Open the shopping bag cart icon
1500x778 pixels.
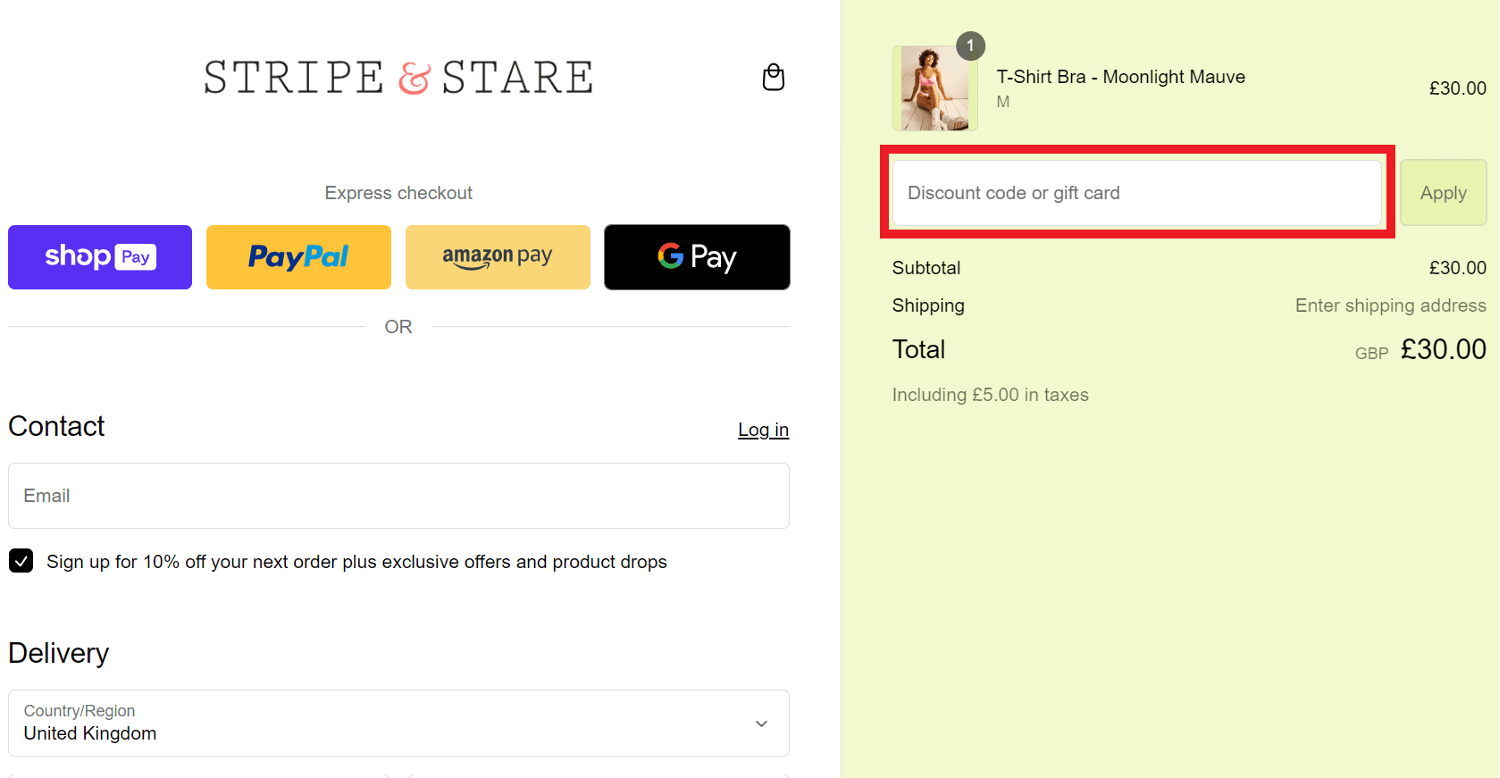(773, 77)
